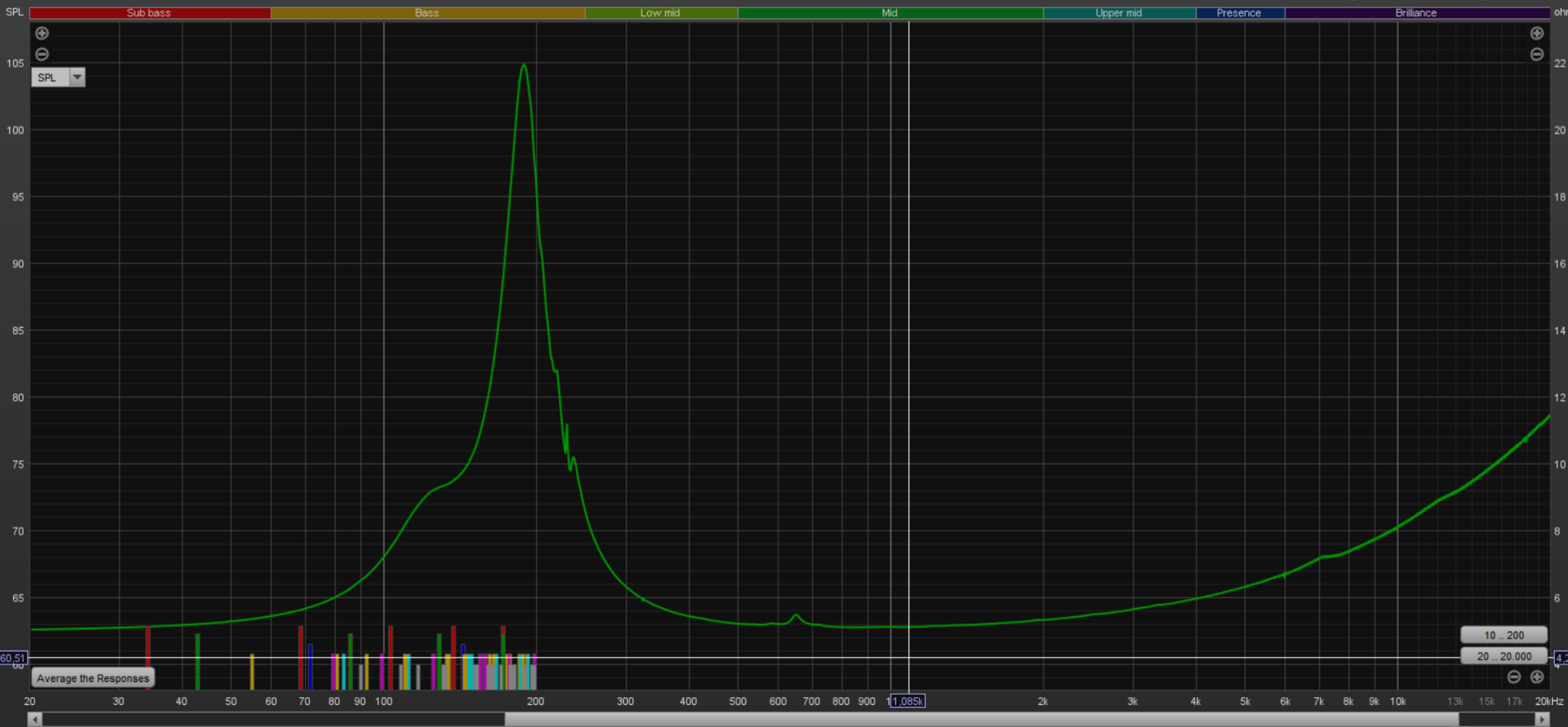Viewport: 1568px width, 727px height.
Task: Click the 1,085k cursor frequency readout
Action: tap(907, 701)
